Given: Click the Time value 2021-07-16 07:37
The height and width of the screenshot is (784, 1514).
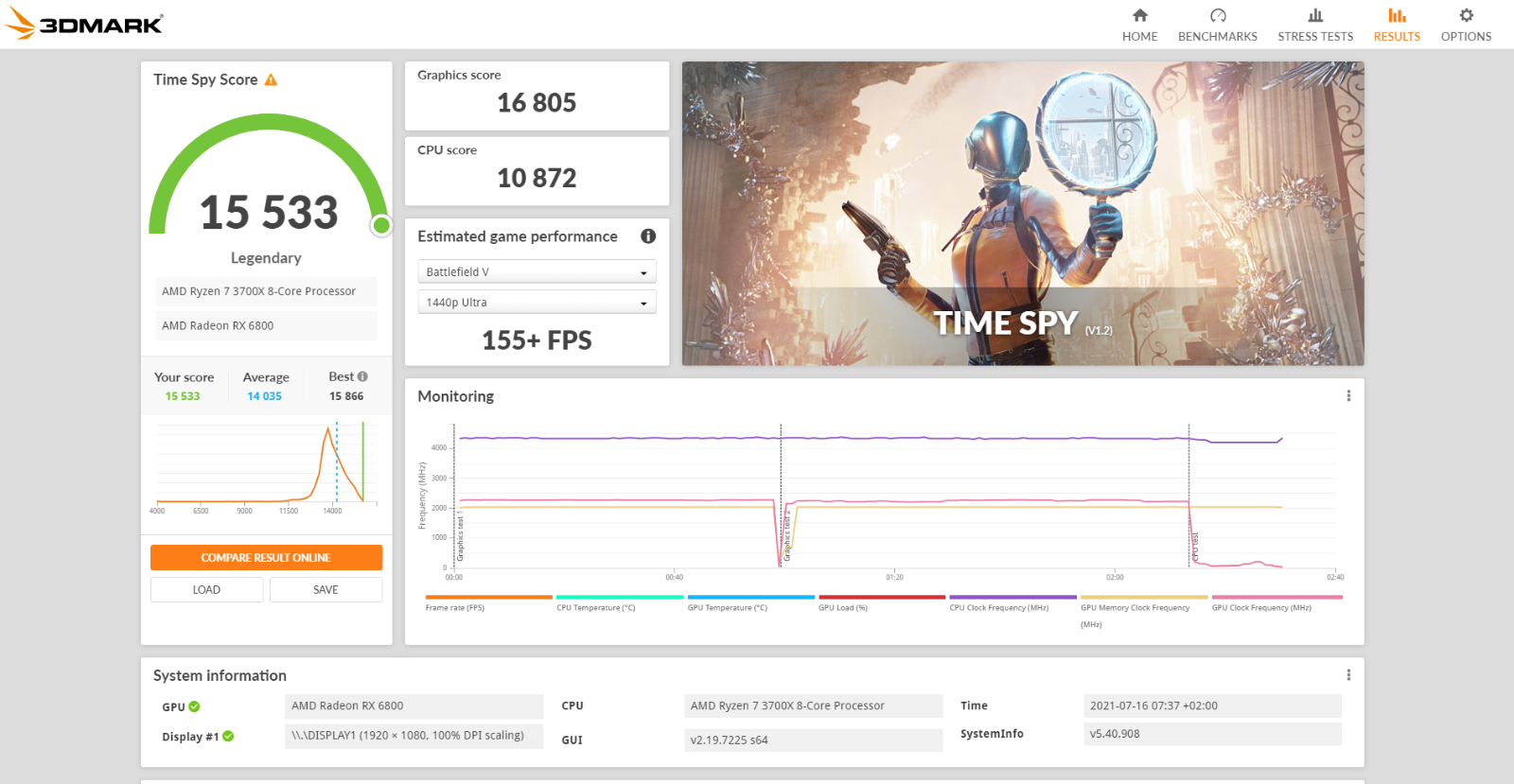Looking at the screenshot, I should (x=1212, y=706).
